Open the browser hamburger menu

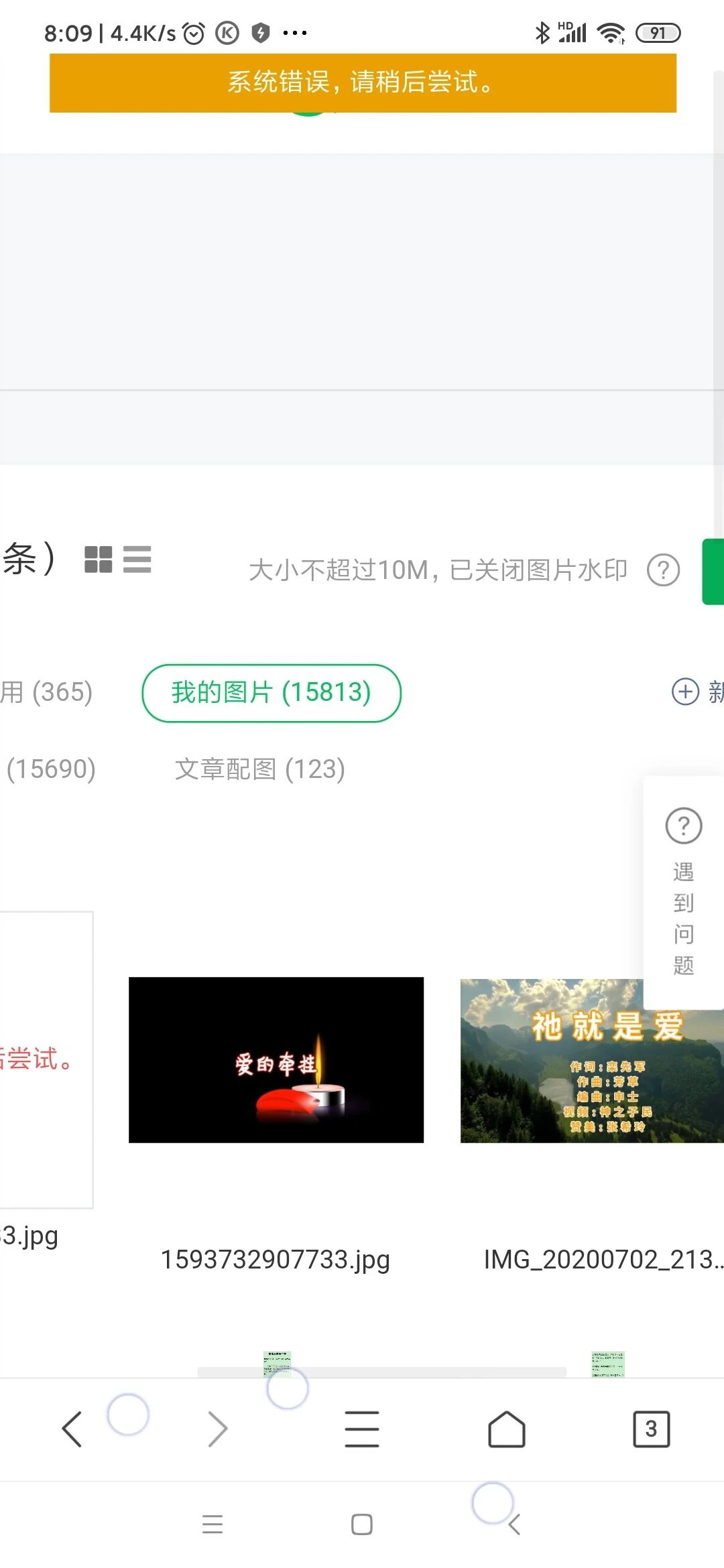(362, 1429)
